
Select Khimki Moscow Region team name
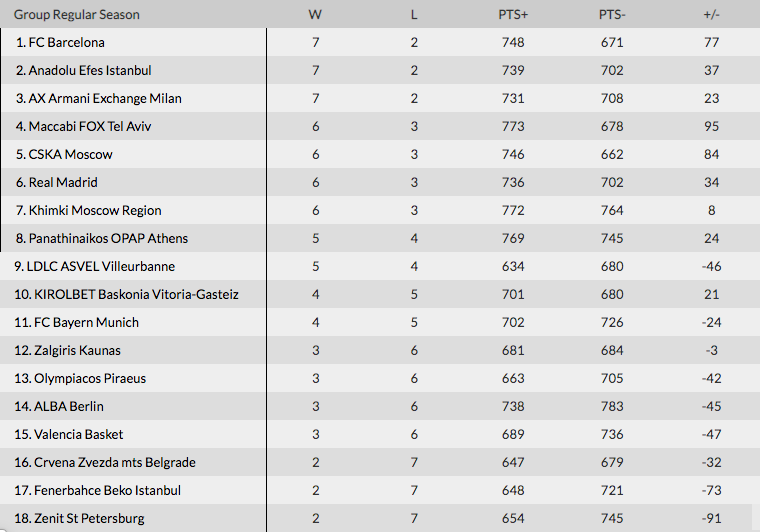tap(94, 211)
